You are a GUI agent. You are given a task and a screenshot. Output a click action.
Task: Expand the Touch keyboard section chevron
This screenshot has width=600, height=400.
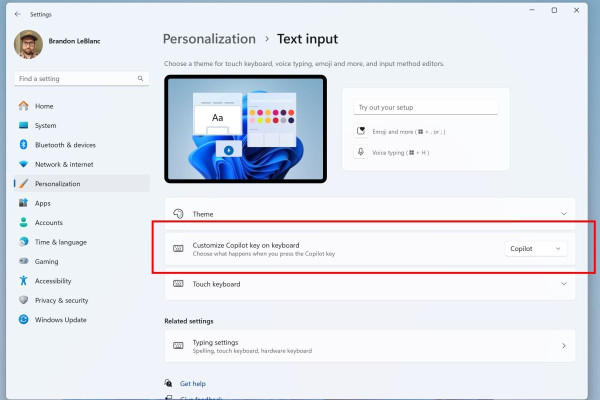point(564,284)
